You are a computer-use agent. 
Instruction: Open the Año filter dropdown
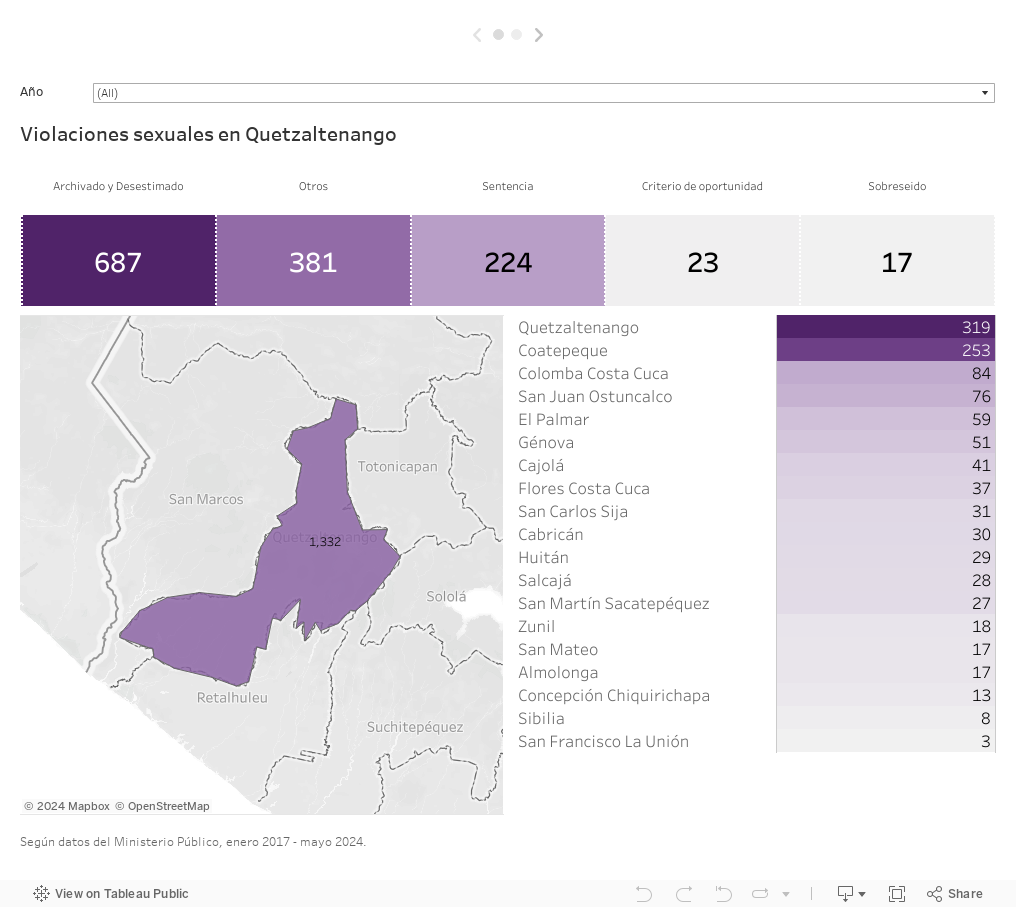543,93
